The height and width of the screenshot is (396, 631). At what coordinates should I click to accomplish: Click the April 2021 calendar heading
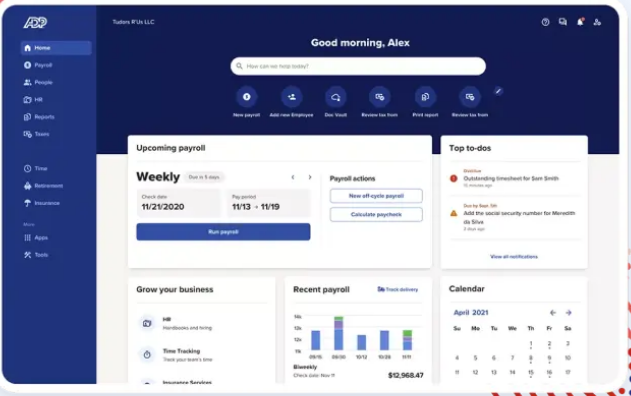tap(471, 313)
